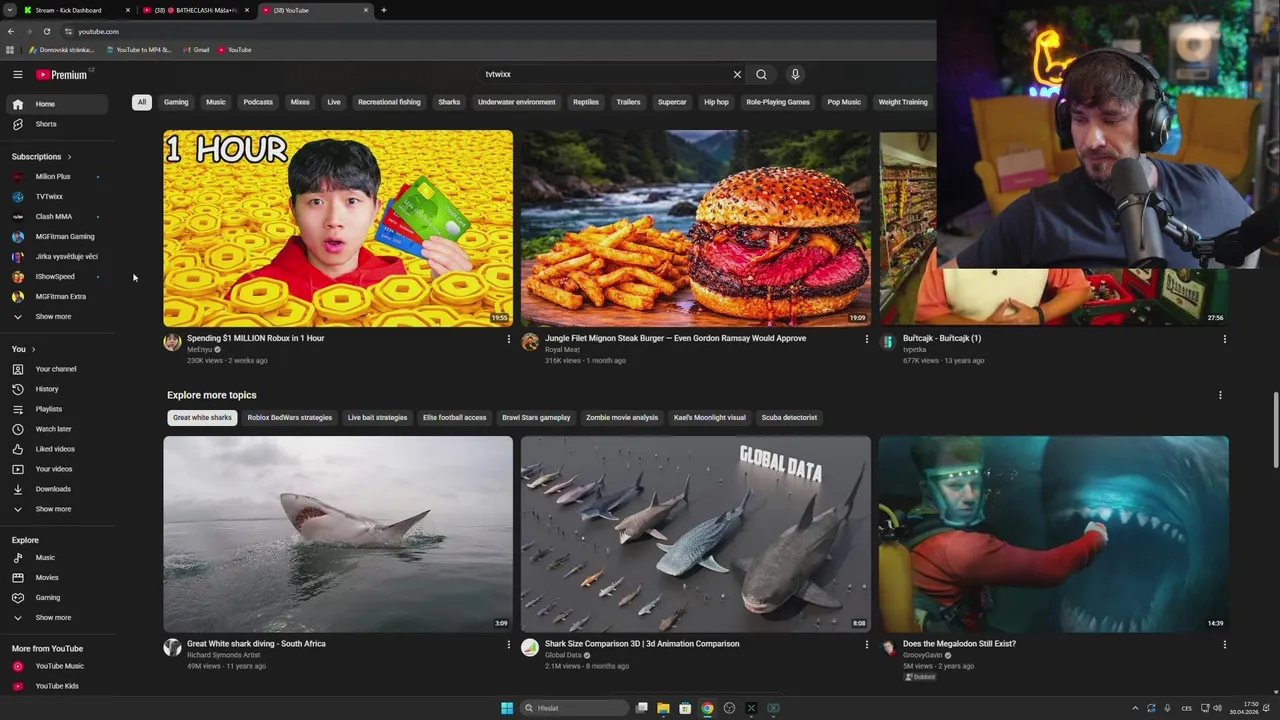This screenshot has height=720, width=1280.
Task: Open the Clash MMA subscription channel
Action: pos(57,217)
